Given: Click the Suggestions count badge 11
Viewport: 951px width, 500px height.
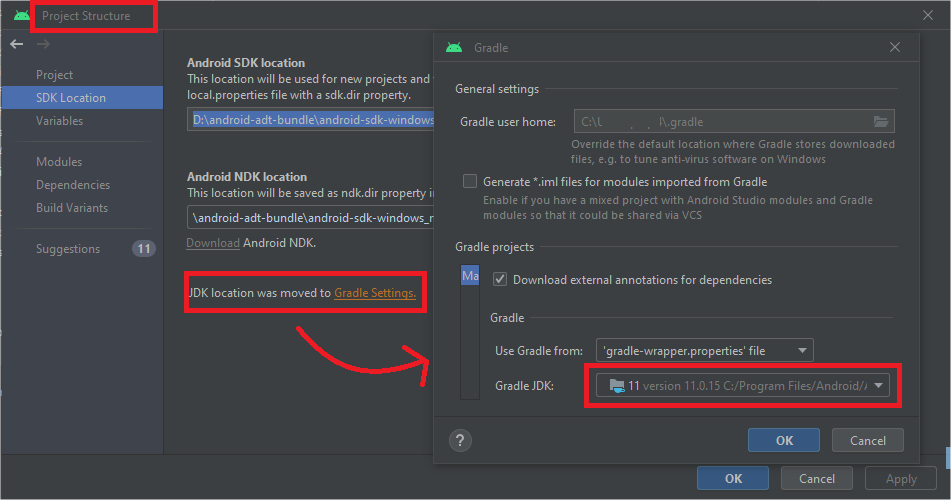Looking at the screenshot, I should pos(144,249).
